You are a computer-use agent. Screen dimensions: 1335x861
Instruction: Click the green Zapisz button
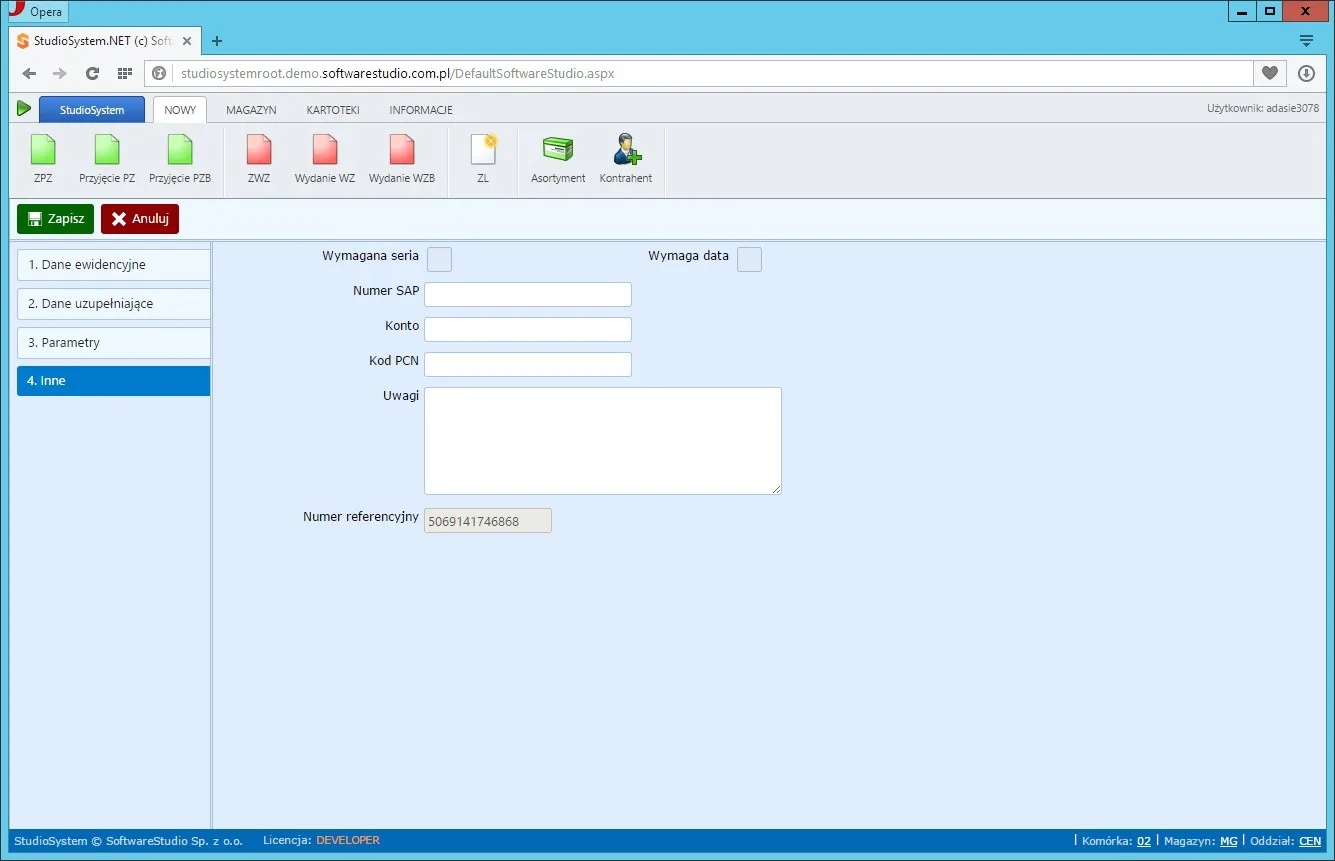(55, 219)
